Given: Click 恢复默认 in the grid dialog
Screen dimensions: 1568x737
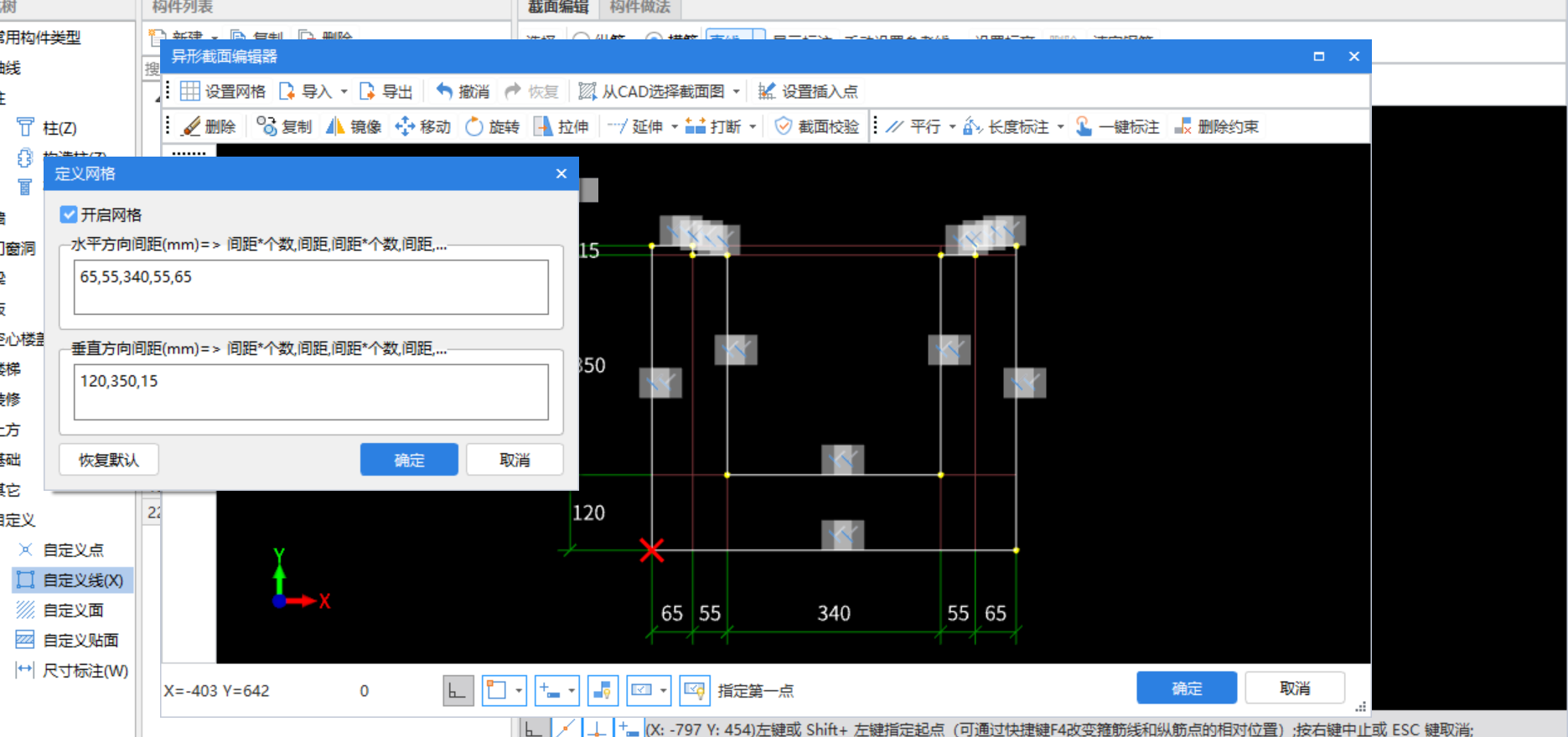Looking at the screenshot, I should 109,460.
